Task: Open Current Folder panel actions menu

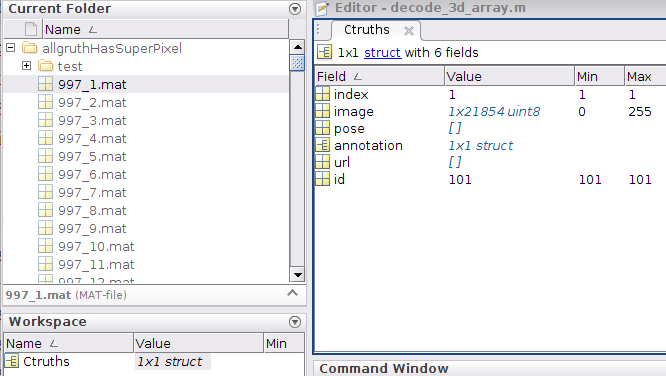Action: [x=295, y=9]
